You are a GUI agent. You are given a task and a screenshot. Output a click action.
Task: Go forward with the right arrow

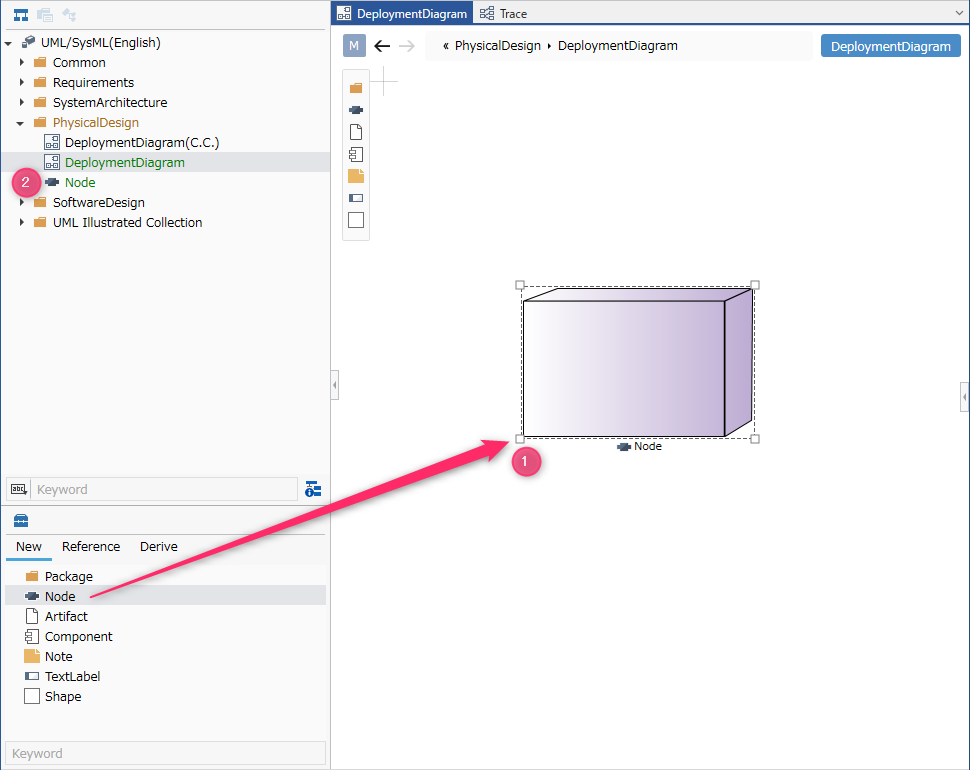coord(406,46)
